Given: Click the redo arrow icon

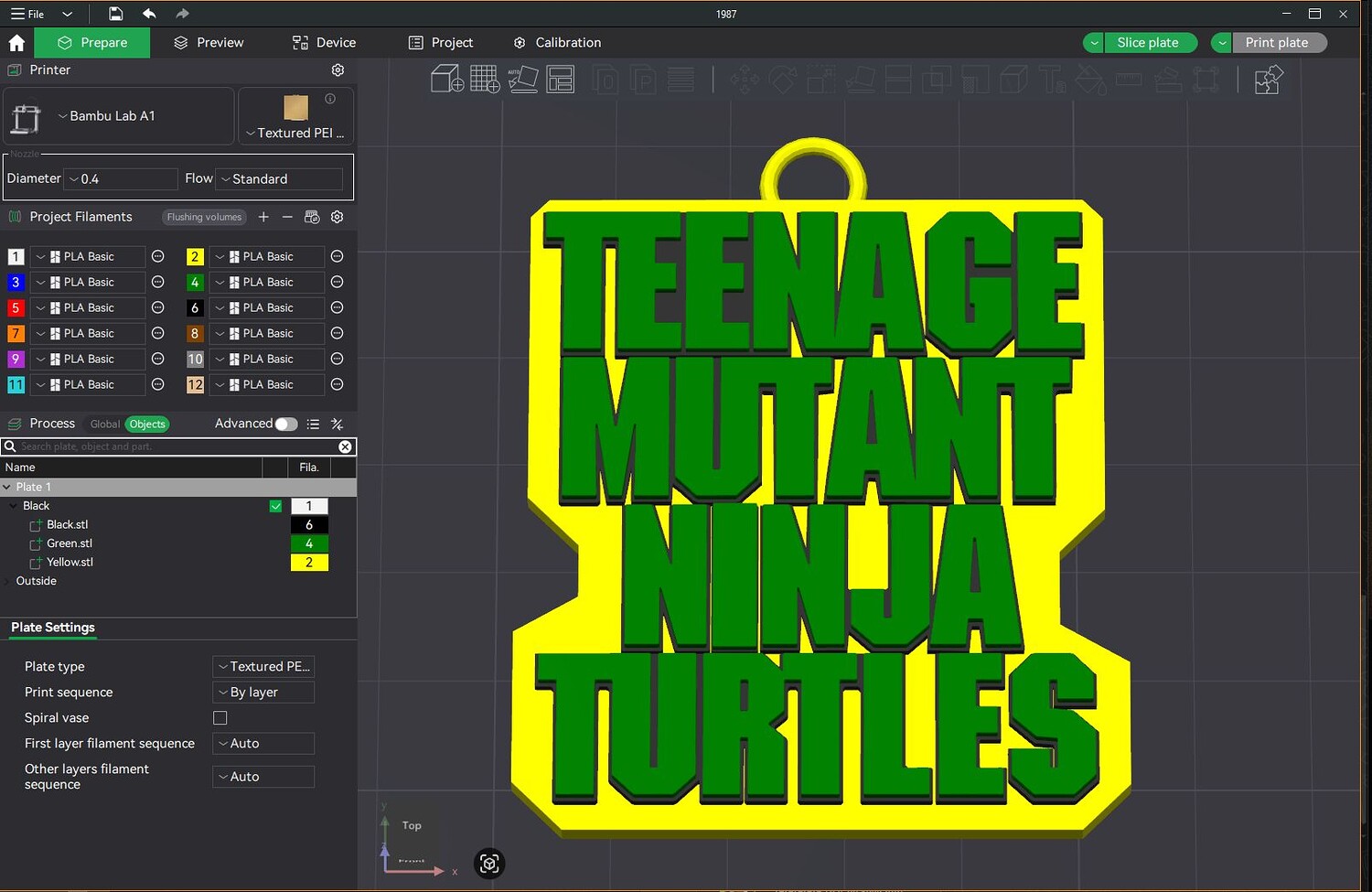Looking at the screenshot, I should pyautogui.click(x=182, y=14).
